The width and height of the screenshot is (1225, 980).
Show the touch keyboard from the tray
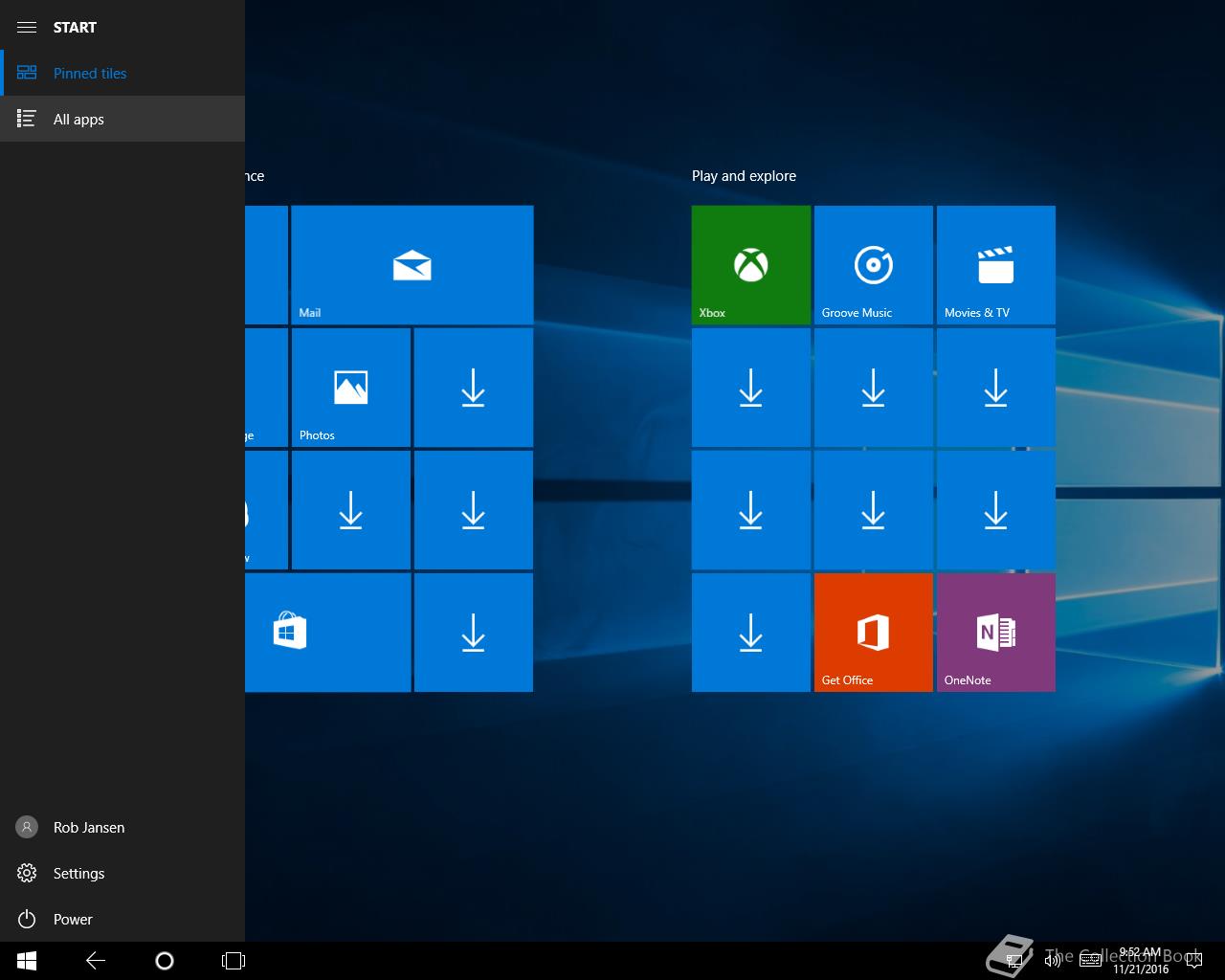tap(1090, 961)
